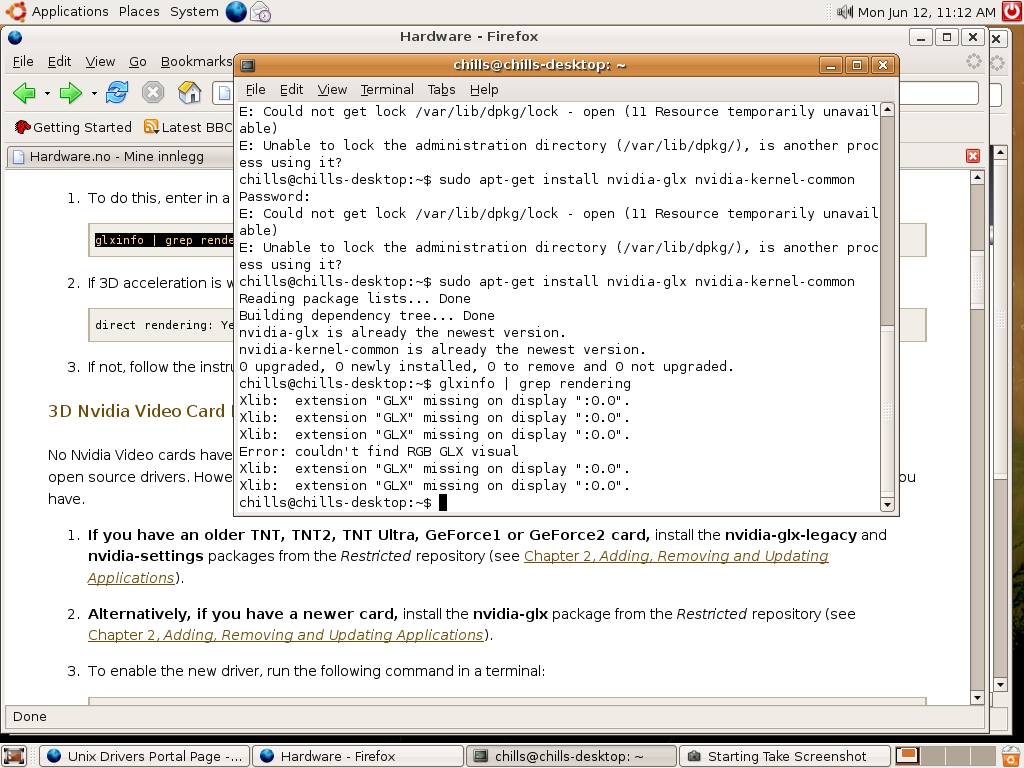The image size is (1024, 768).
Task: Click the 3D Nvidia Video Card heading
Action: tap(140, 411)
